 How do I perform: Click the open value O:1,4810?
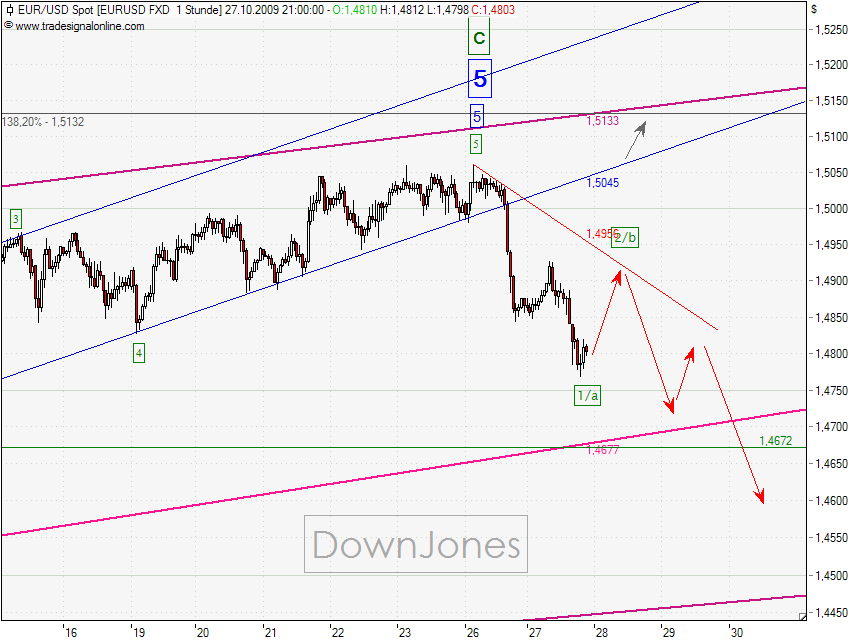point(355,9)
